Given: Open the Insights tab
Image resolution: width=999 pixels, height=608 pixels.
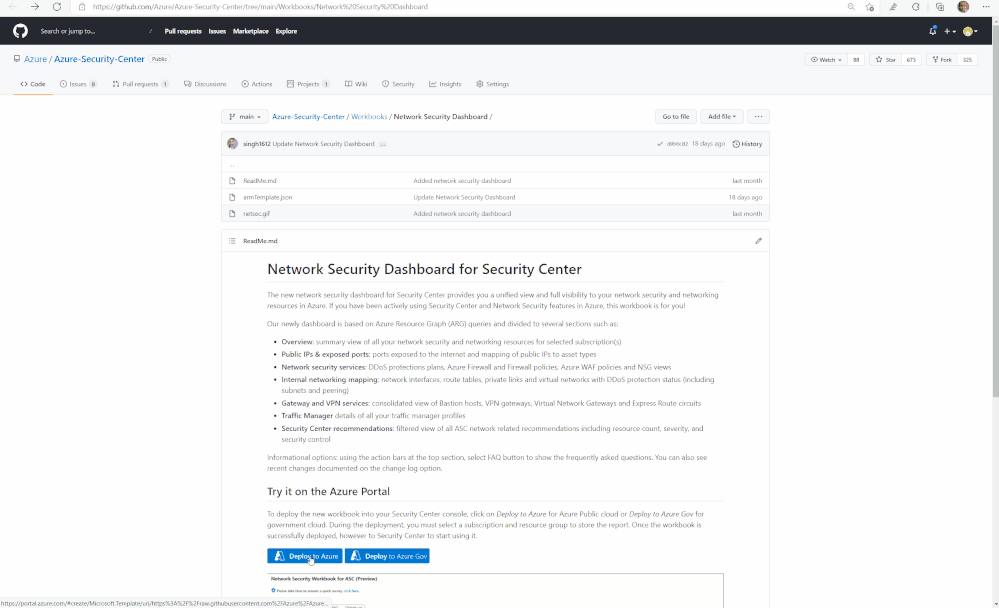Looking at the screenshot, I should (445, 84).
